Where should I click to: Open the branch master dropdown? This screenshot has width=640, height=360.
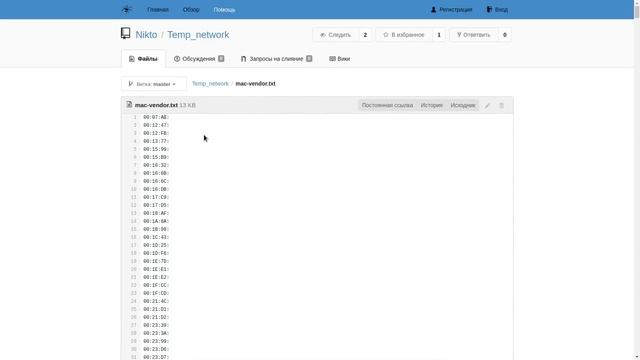tap(153, 84)
